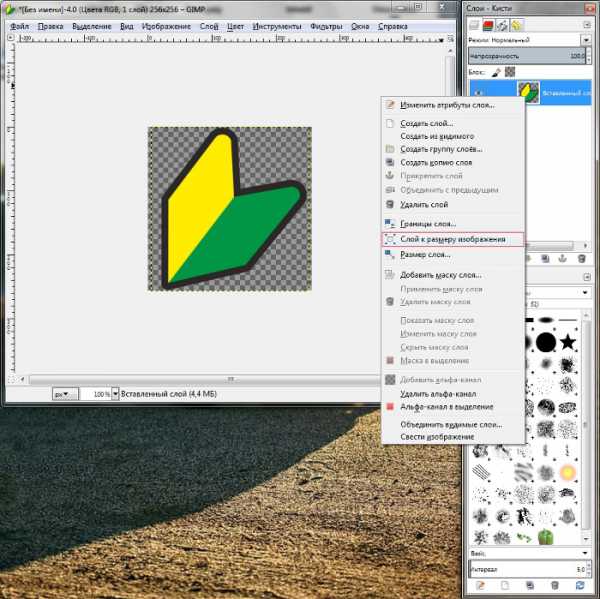Click the trash icon in the Layers panel
The height and width of the screenshot is (599, 600).
[x=581, y=259]
